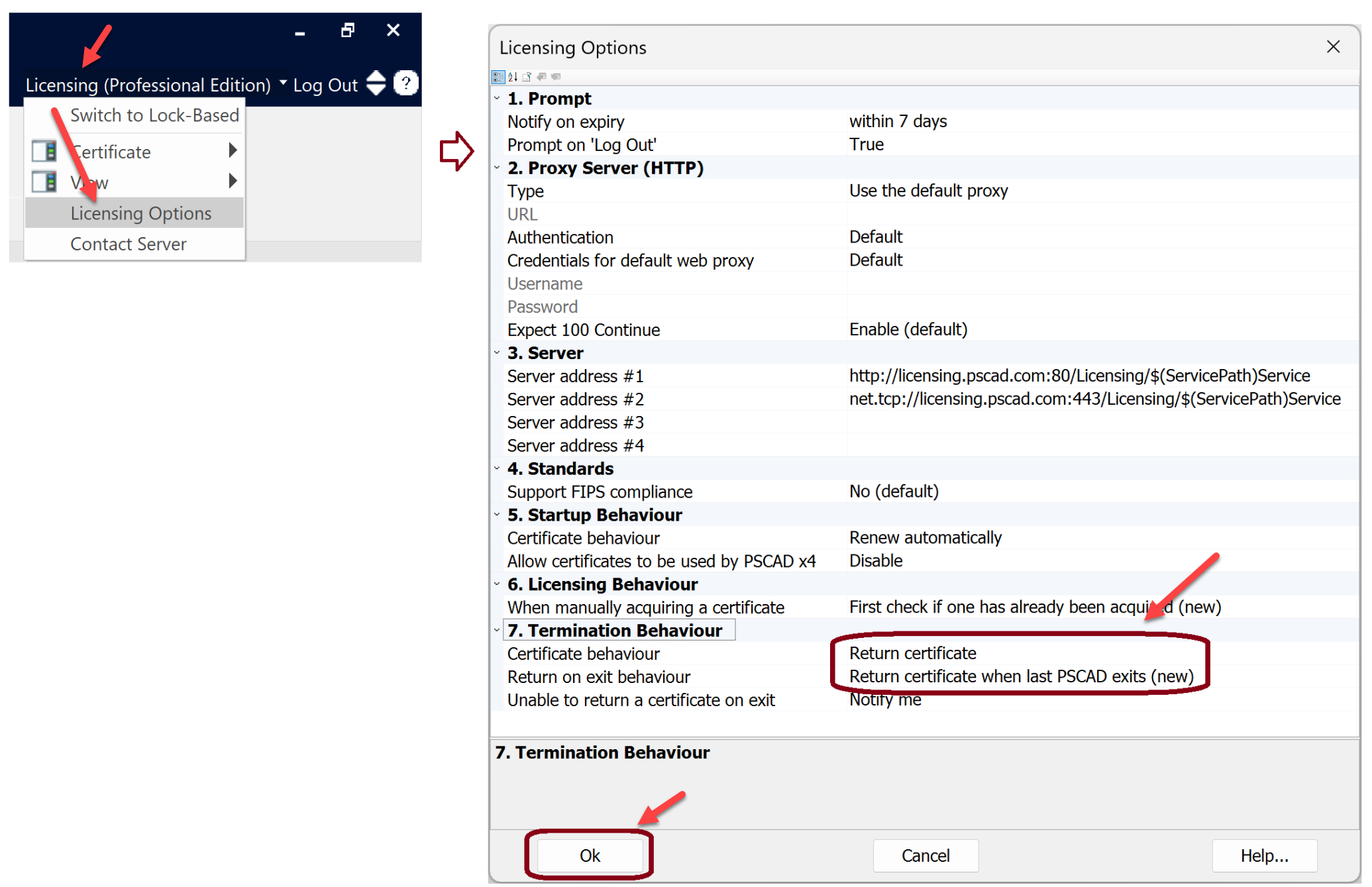Viewport: 1372px width, 887px height.
Task: Click the greyed-out double reply arrow icon
Action: (x=556, y=77)
